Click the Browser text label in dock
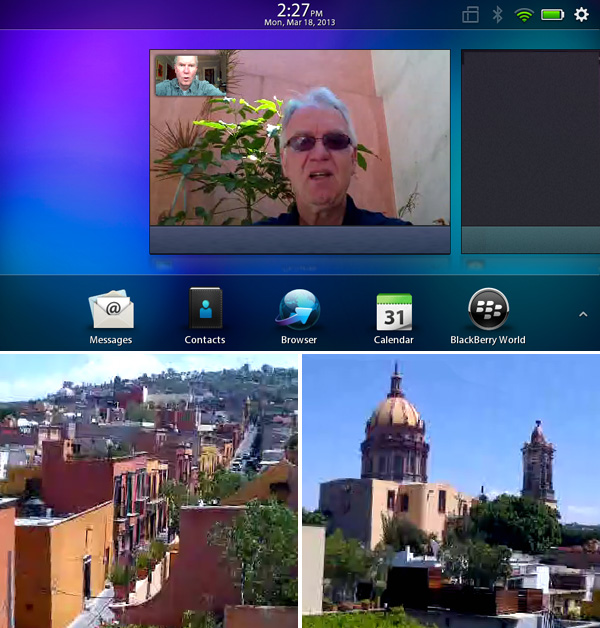This screenshot has width=600, height=628. coord(298,340)
